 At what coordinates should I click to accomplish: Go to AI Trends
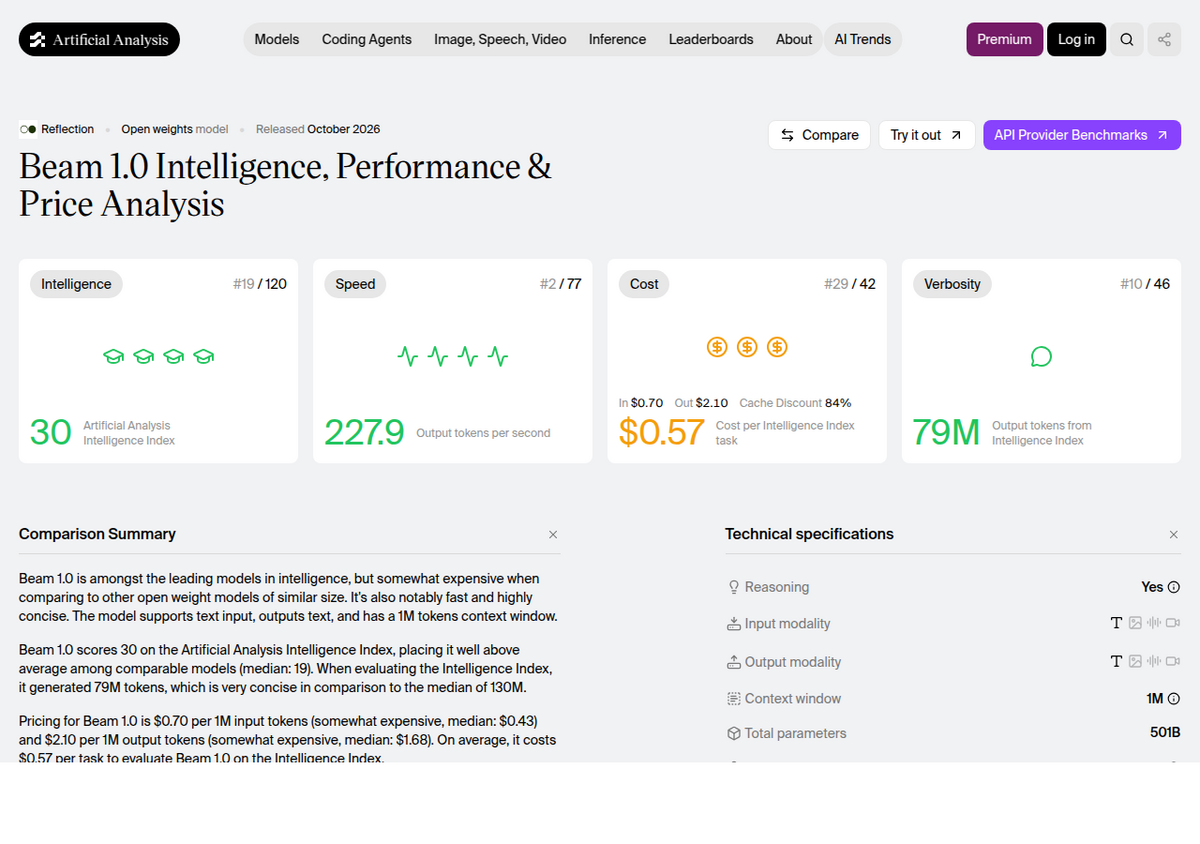(863, 40)
